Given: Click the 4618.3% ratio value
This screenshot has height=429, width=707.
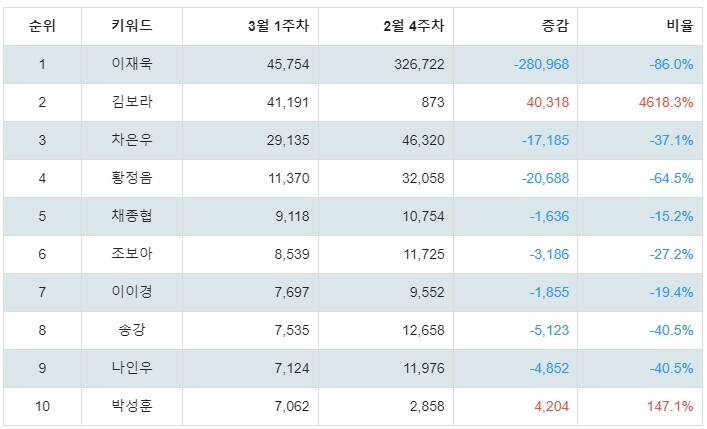Looking at the screenshot, I should [x=666, y=102].
